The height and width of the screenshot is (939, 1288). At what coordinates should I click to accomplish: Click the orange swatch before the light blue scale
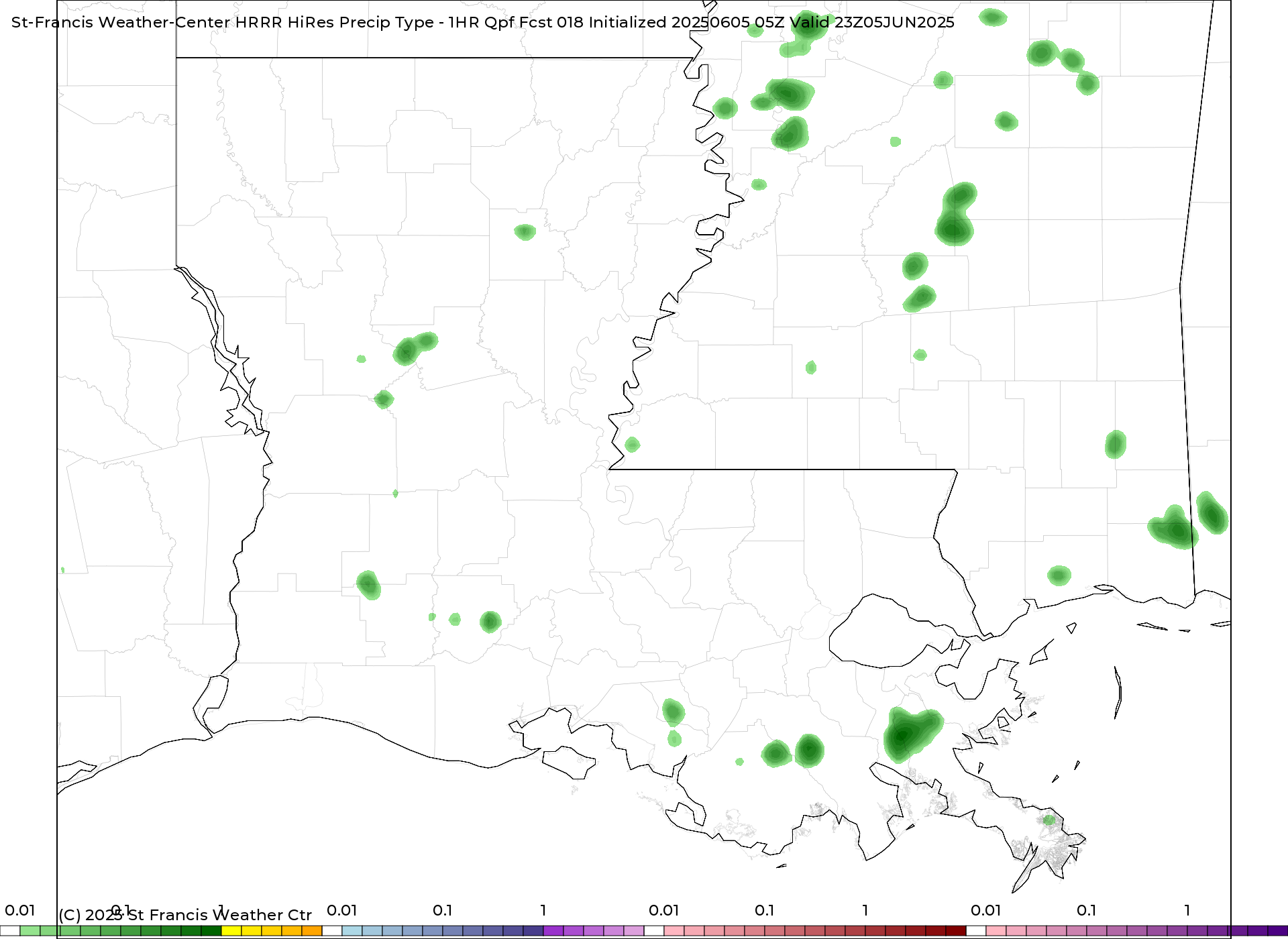tap(312, 931)
